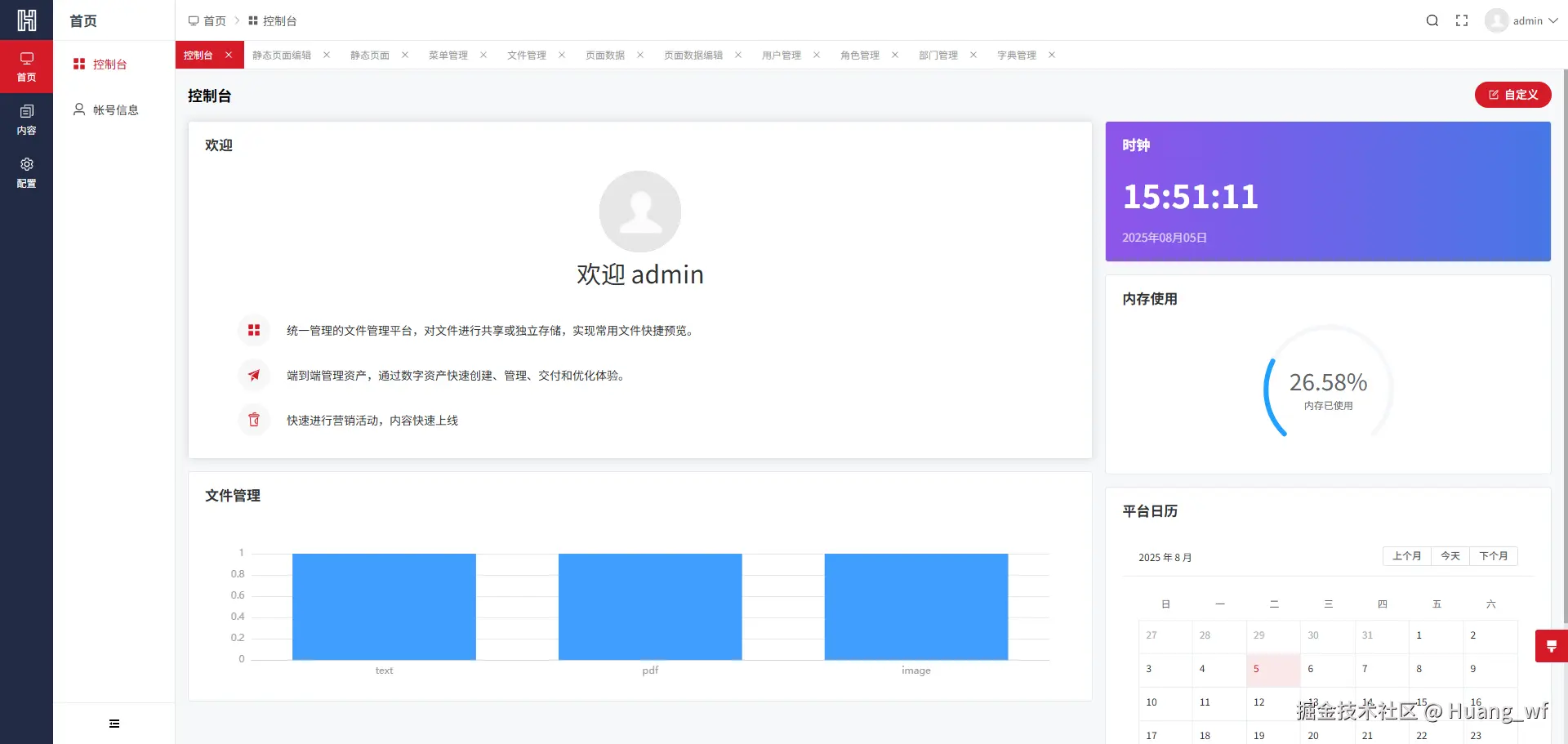Go to previous month with 上个月

click(x=1406, y=556)
